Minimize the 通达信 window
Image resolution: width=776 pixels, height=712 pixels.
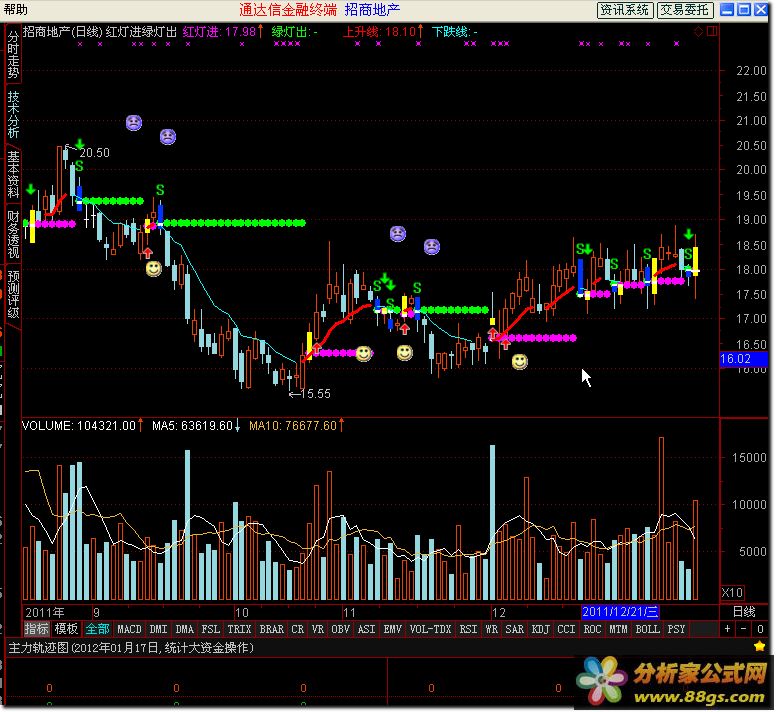[x=727, y=9]
